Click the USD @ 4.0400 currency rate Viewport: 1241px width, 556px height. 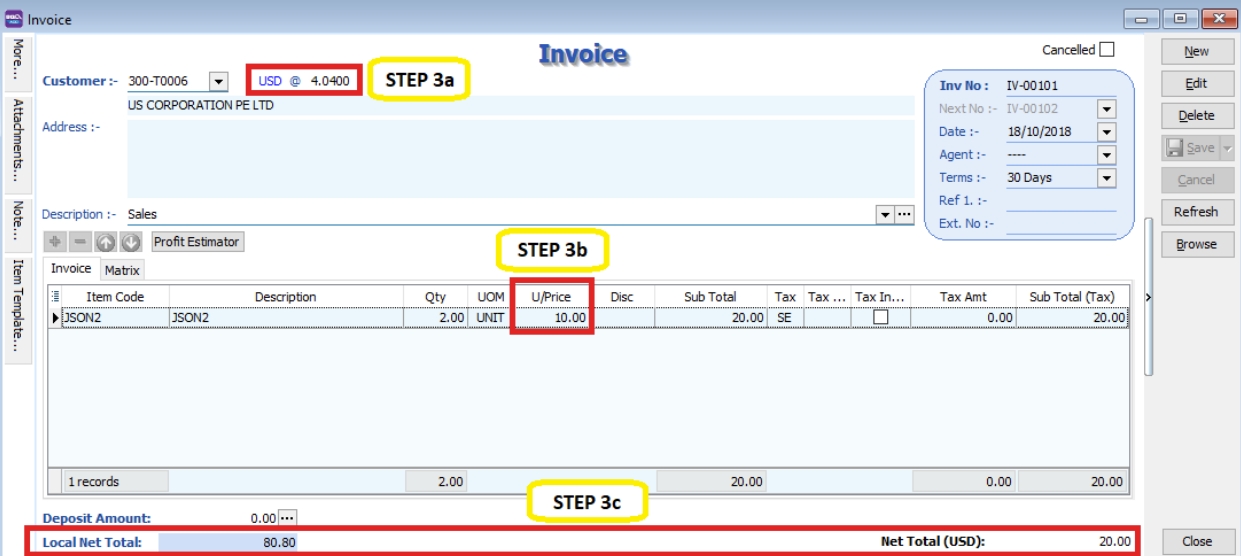(304, 81)
